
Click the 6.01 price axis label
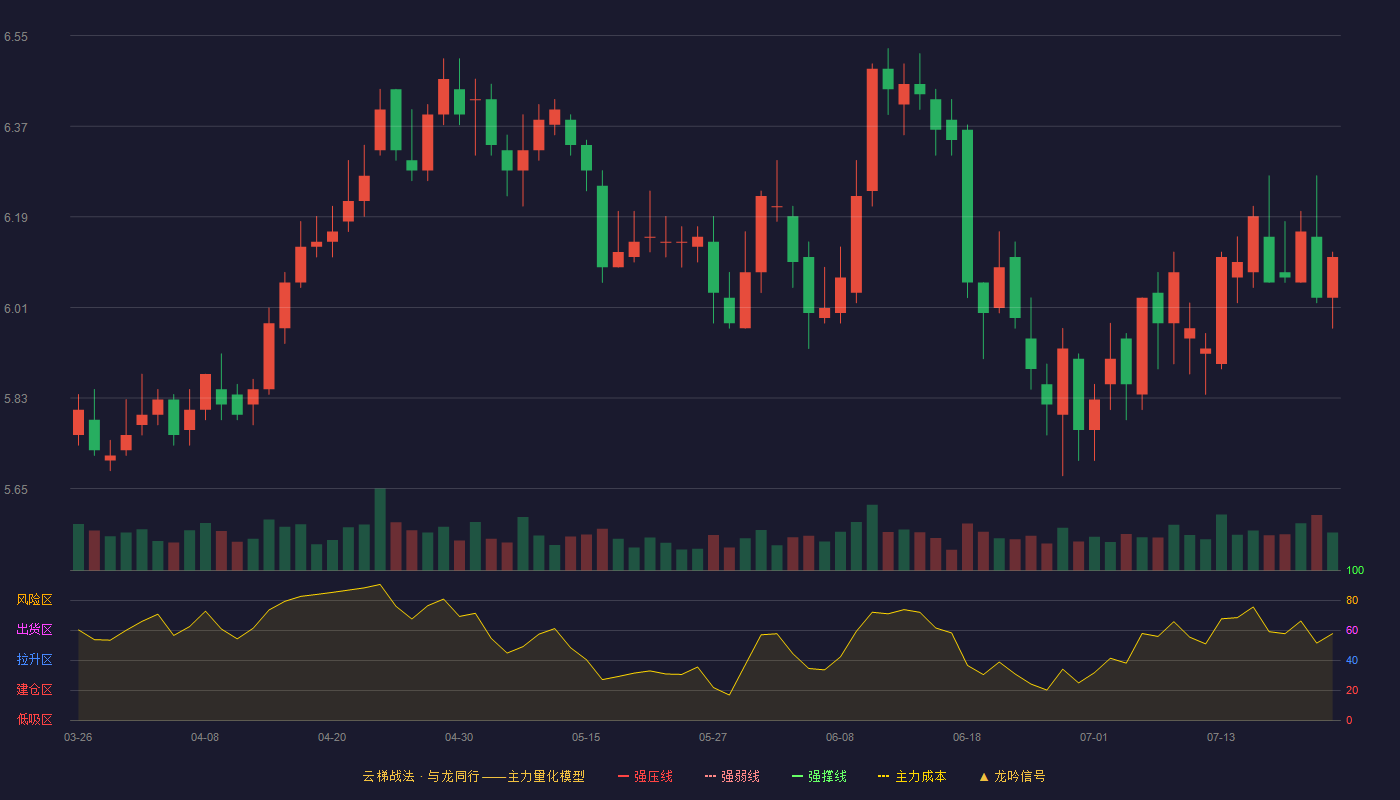coord(16,308)
